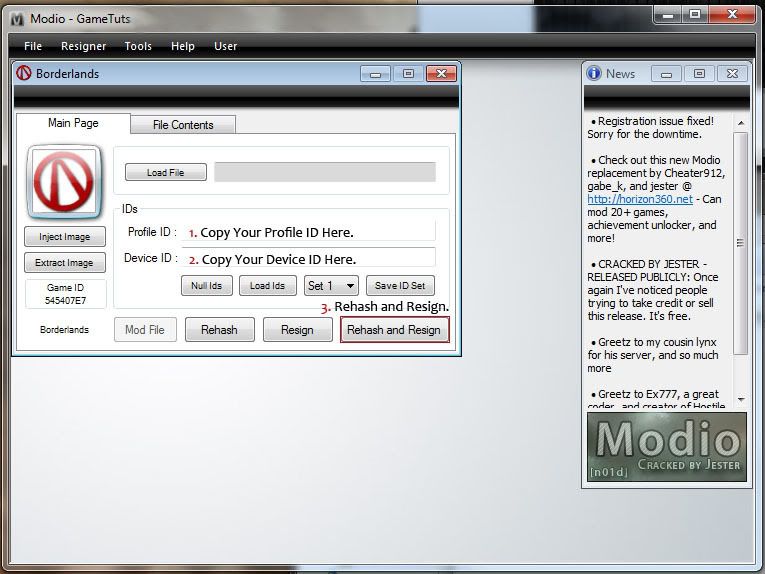Screen dimensions: 765x574
Task: Click the Borderlands game thumbnail image
Action: [64, 182]
